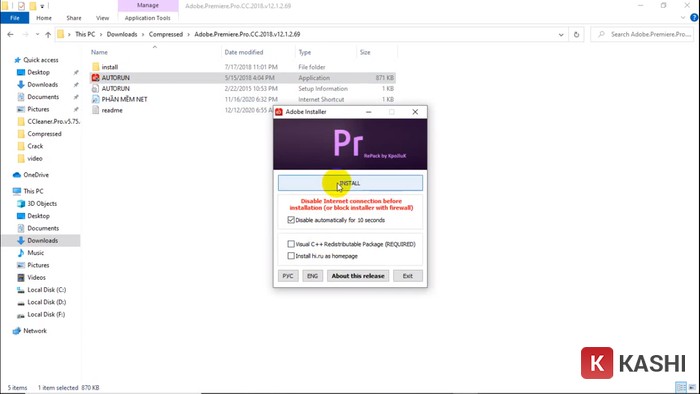Viewport: 700px width, 394px height.
Task: Open Documents under This PC
Action: click(43, 228)
